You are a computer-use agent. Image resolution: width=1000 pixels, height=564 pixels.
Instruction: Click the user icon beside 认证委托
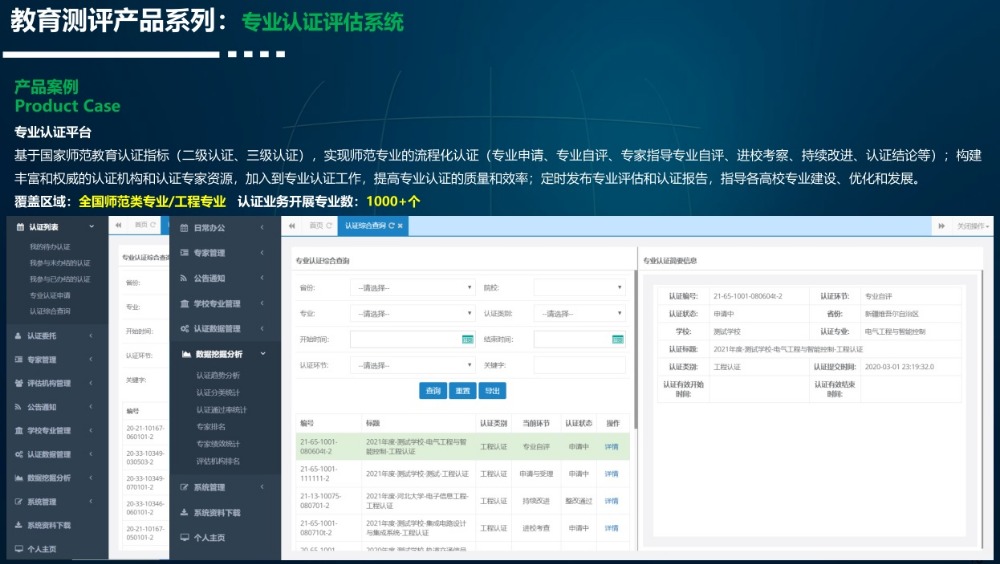point(20,336)
